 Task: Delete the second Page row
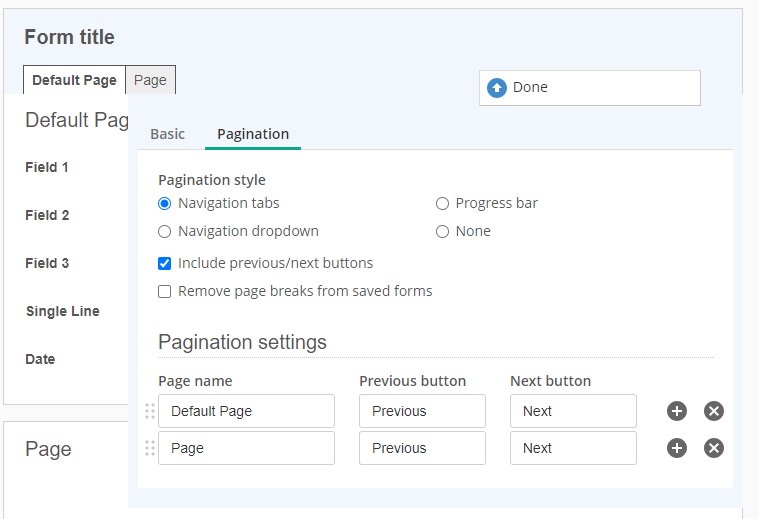(714, 448)
